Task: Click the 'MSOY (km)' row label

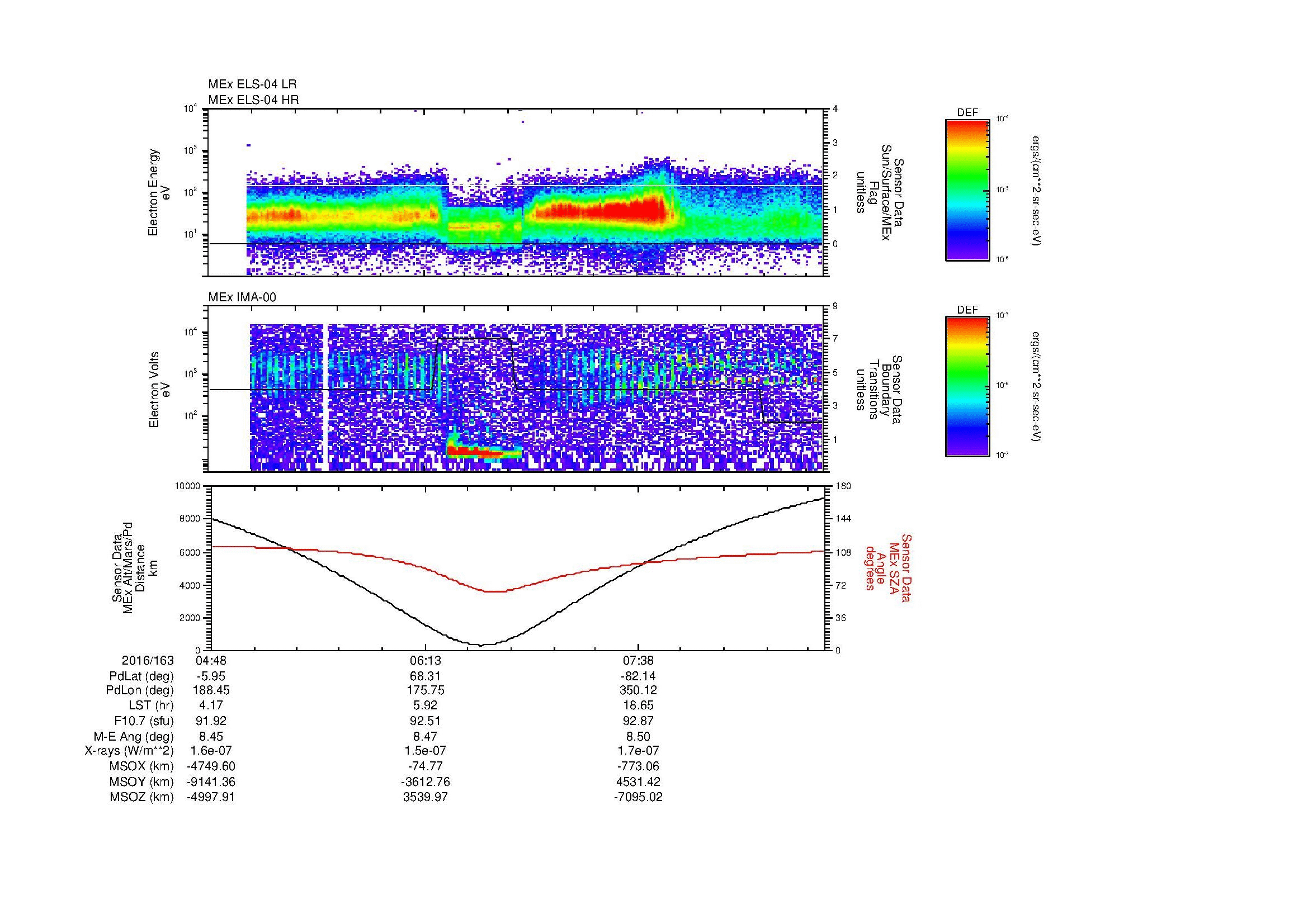Action: (x=141, y=781)
